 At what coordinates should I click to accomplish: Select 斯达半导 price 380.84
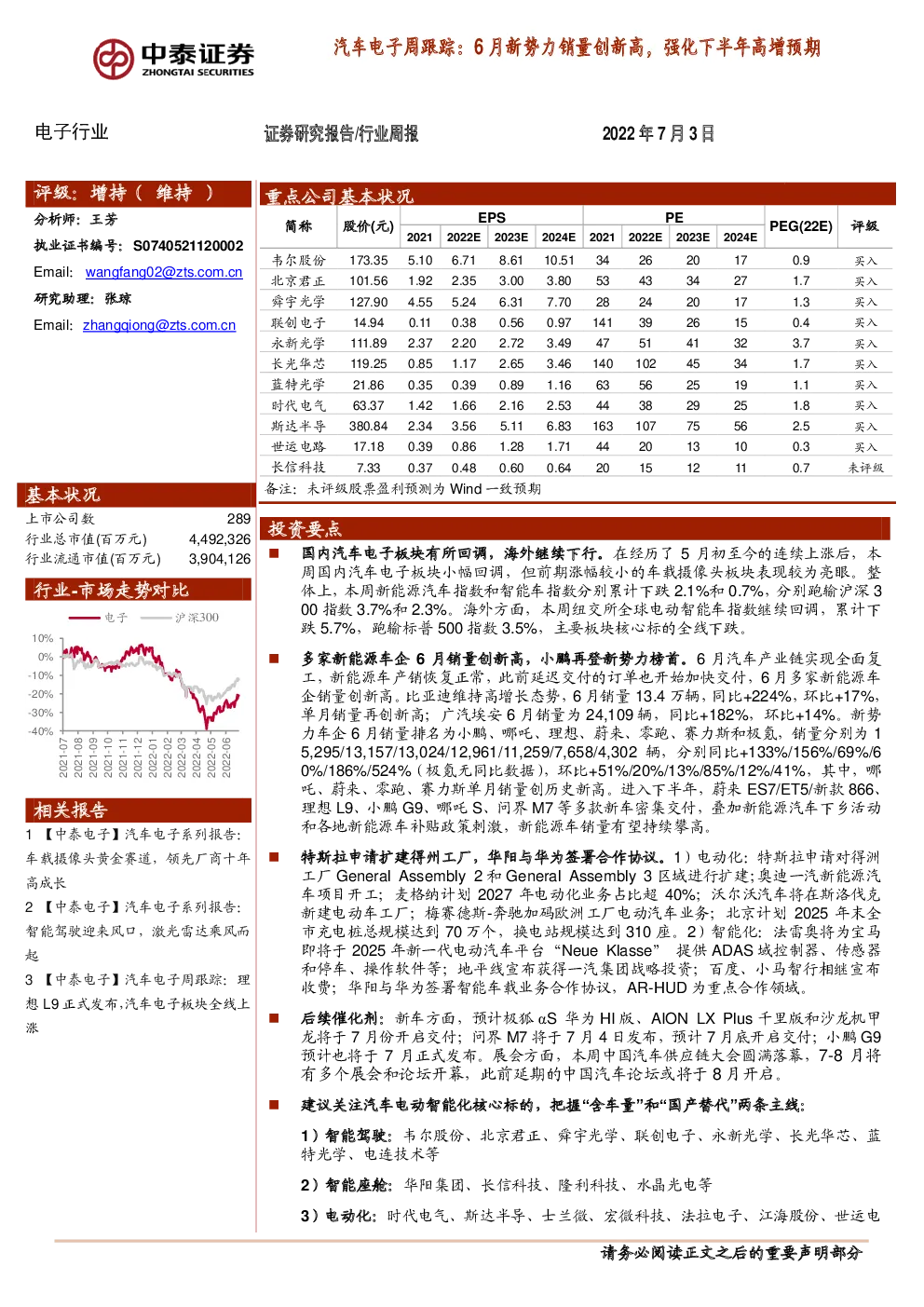[369, 427]
